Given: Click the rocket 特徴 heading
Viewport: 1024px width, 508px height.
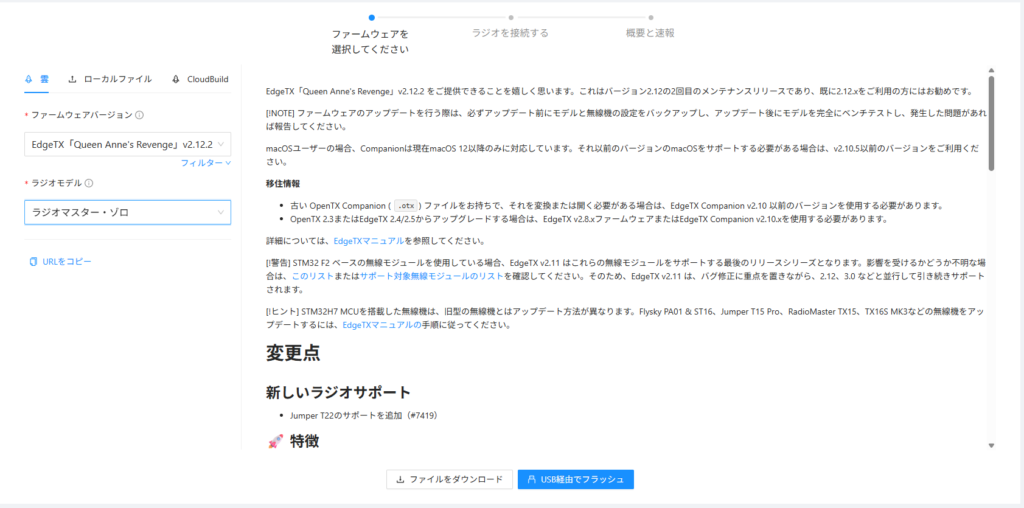Looking at the screenshot, I should coord(293,441).
